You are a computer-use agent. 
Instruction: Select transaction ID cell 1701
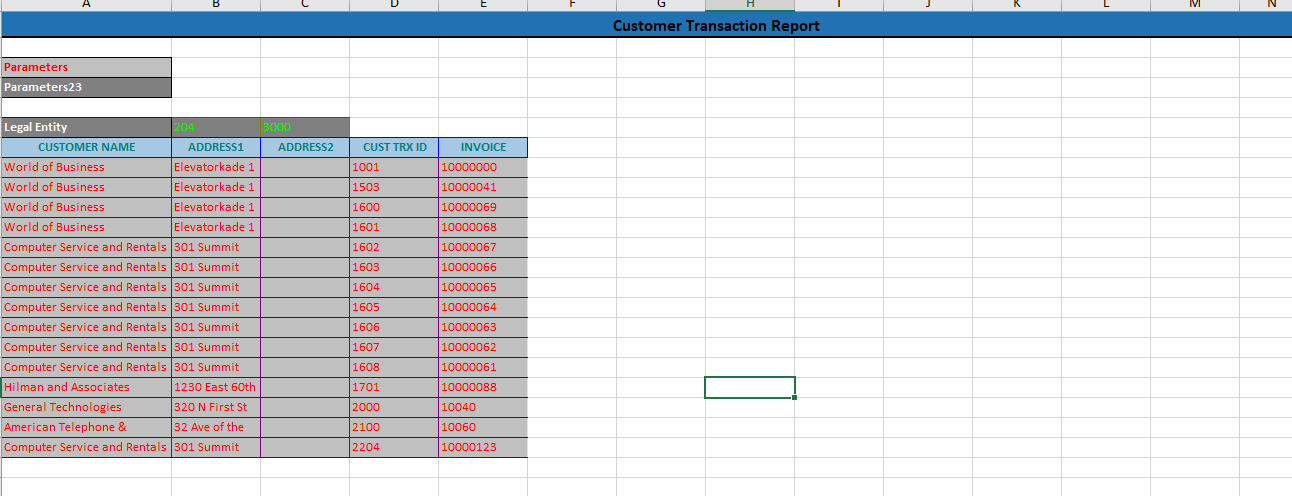(394, 387)
